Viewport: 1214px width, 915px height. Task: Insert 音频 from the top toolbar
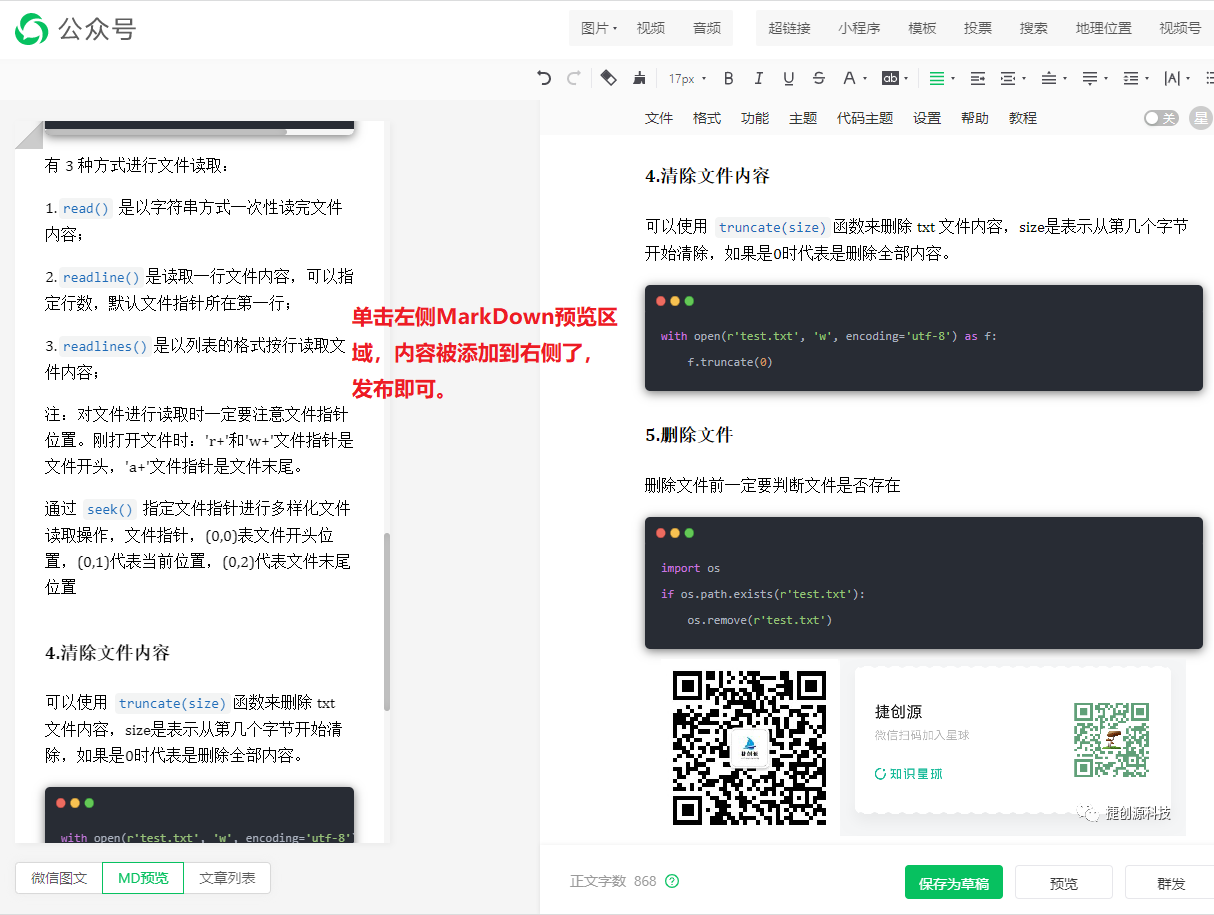click(707, 28)
